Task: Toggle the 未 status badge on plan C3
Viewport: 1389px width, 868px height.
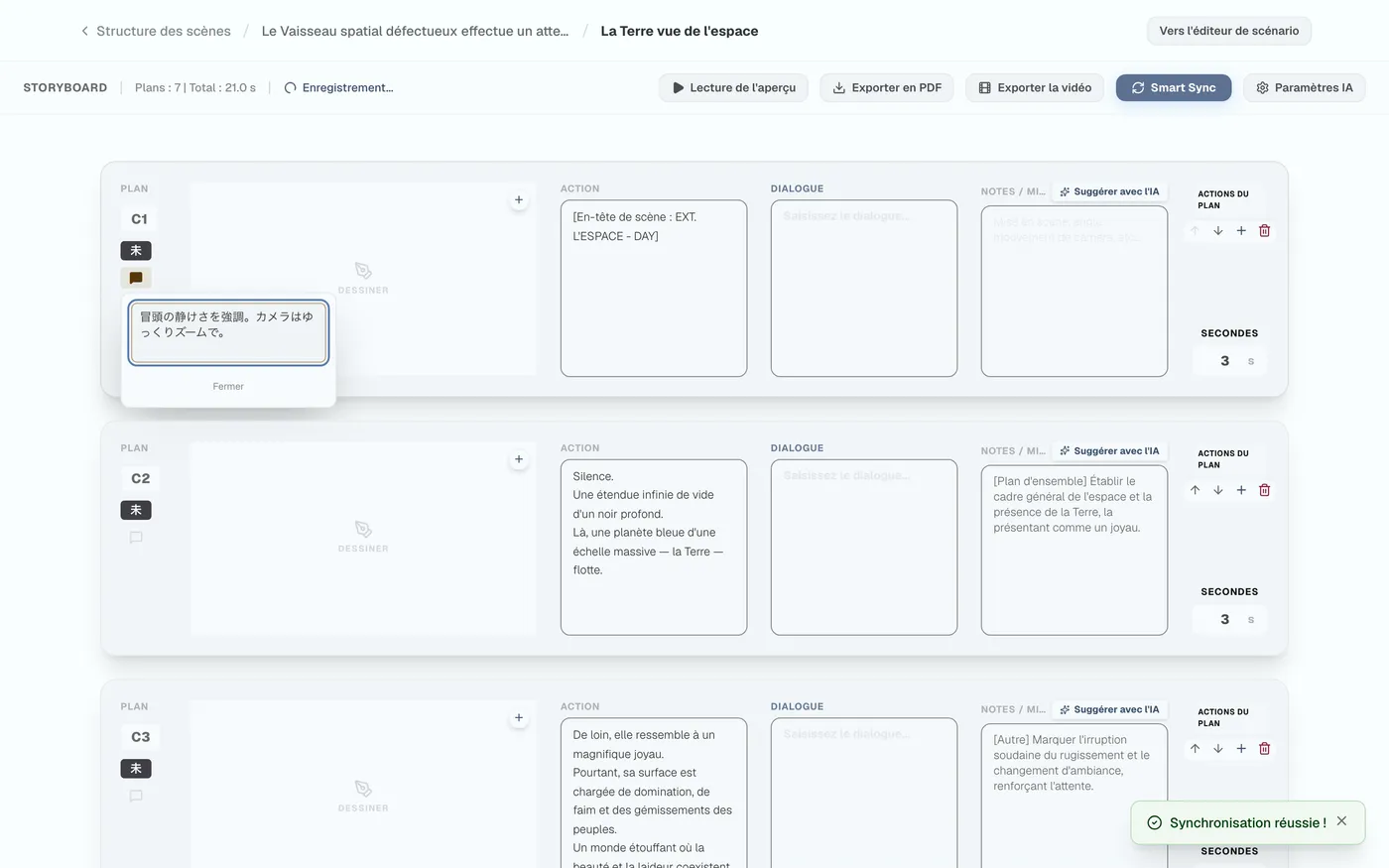Action: tap(136, 769)
